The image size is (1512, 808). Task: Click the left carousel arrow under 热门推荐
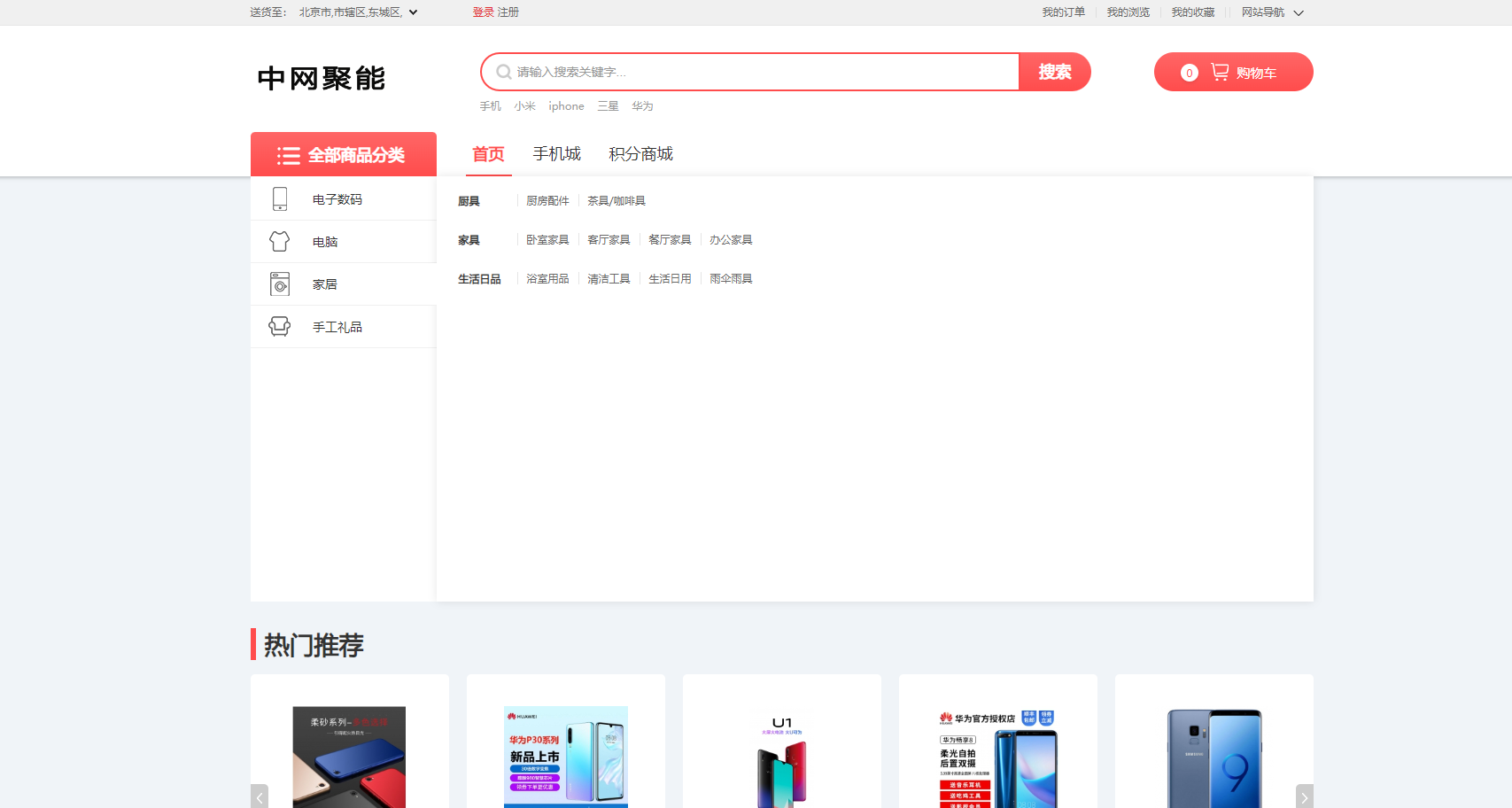pyautogui.click(x=260, y=796)
